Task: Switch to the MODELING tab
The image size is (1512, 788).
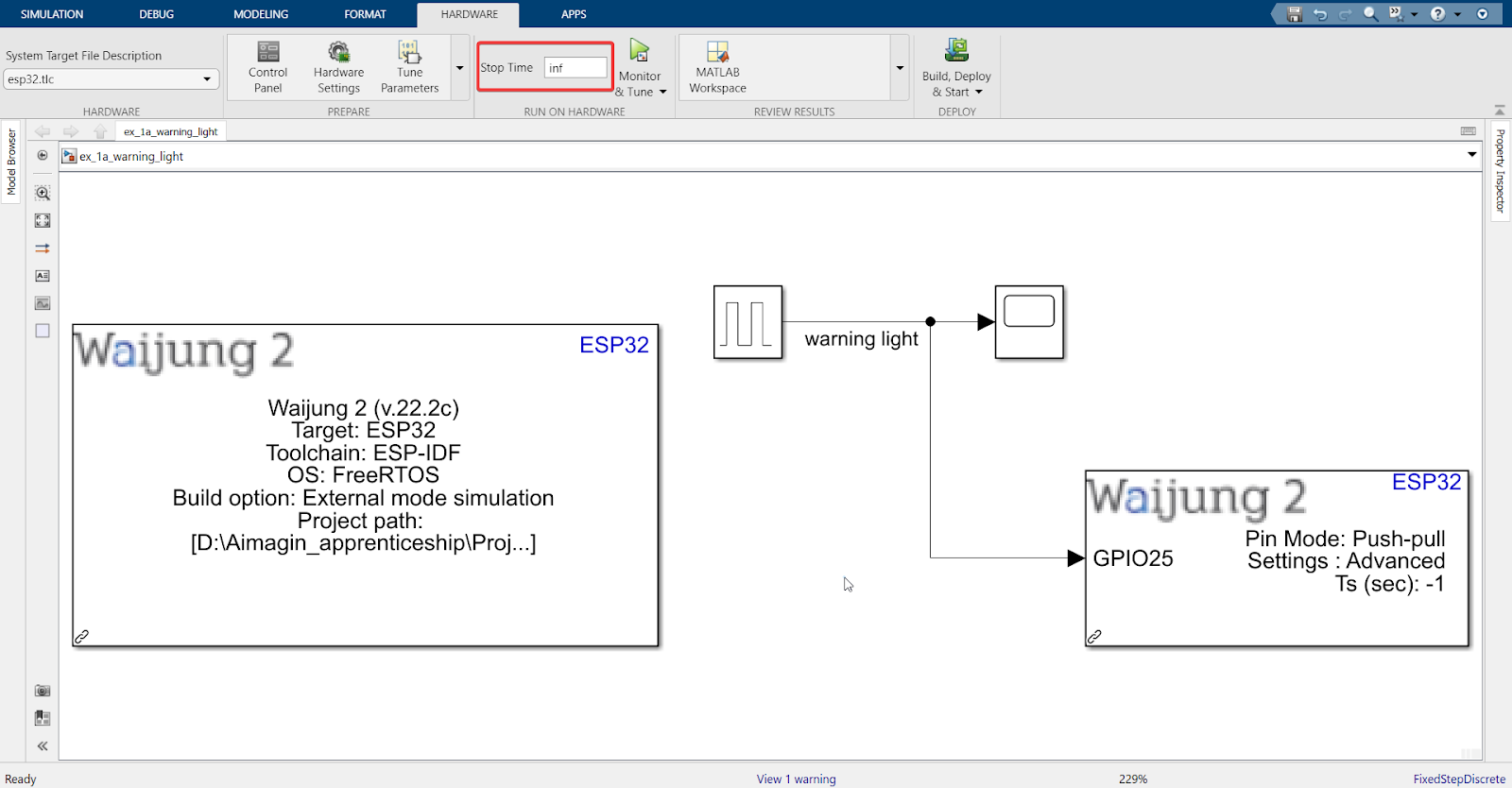Action: (x=261, y=14)
